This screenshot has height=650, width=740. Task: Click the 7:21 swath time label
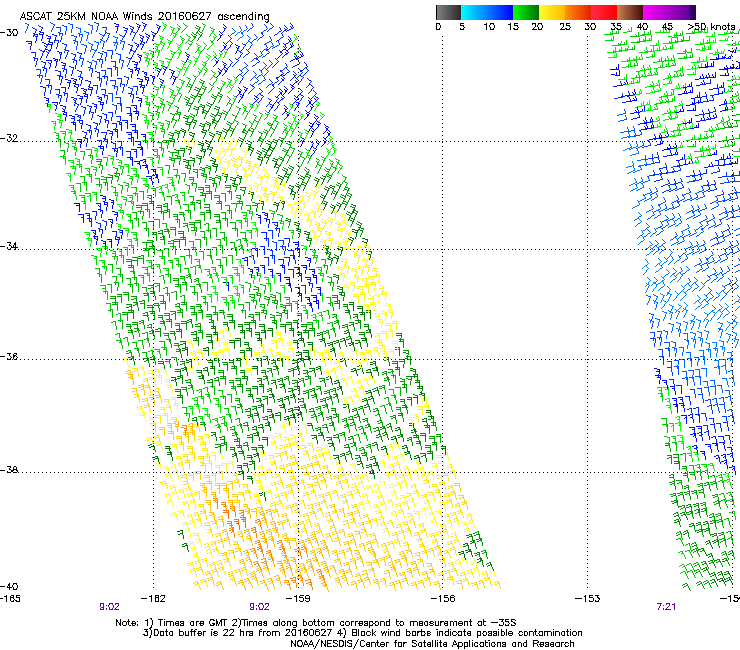coord(666,607)
